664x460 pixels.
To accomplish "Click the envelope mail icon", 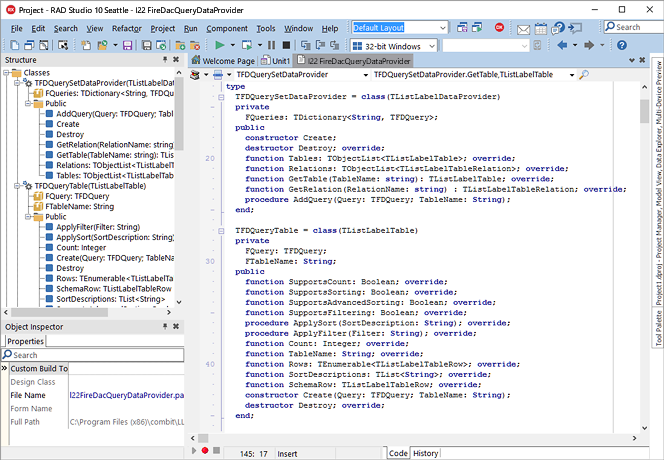I will click(523, 29).
